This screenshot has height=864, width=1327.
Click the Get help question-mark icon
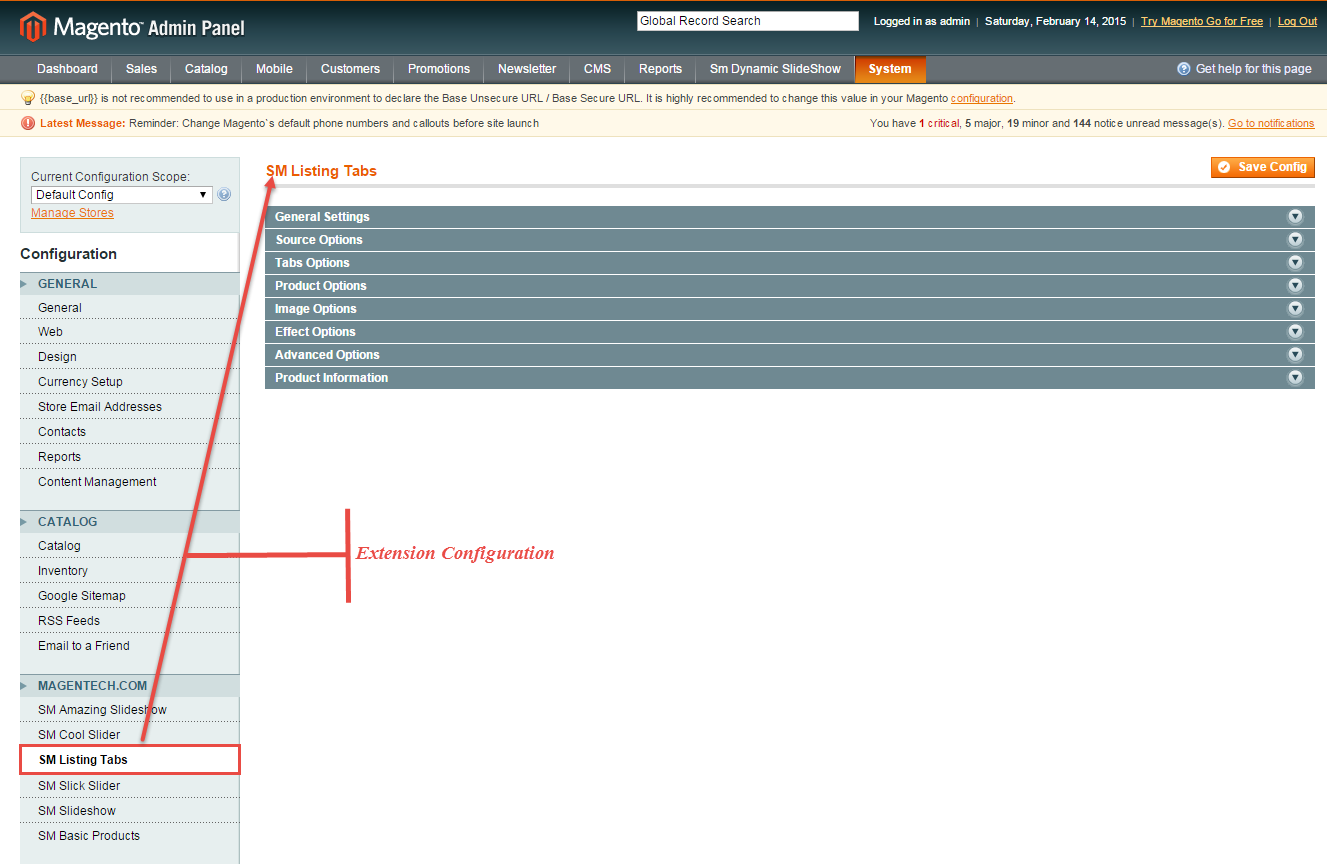(x=1184, y=69)
